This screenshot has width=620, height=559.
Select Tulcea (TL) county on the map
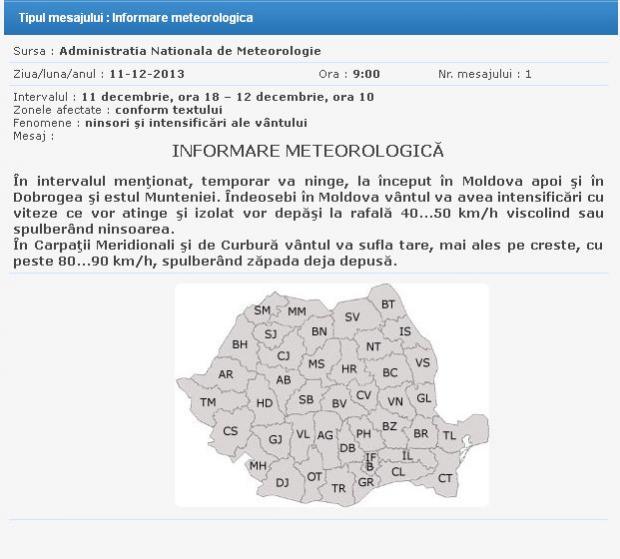pyautogui.click(x=449, y=436)
